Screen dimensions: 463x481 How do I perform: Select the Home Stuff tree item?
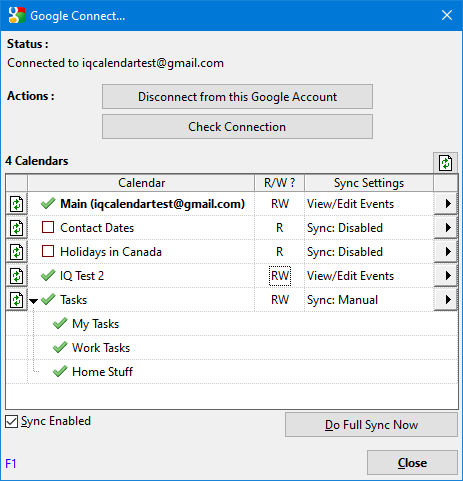tap(103, 372)
